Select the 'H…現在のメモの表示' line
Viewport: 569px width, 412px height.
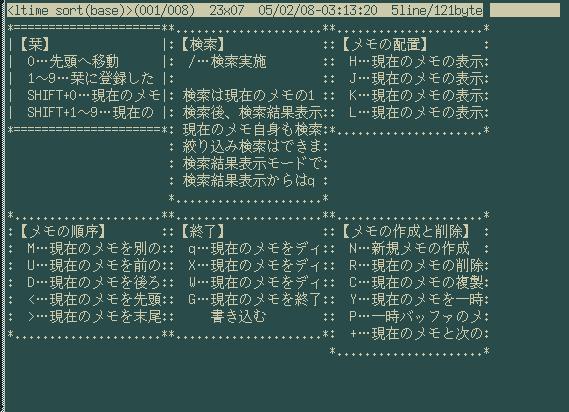[416, 62]
